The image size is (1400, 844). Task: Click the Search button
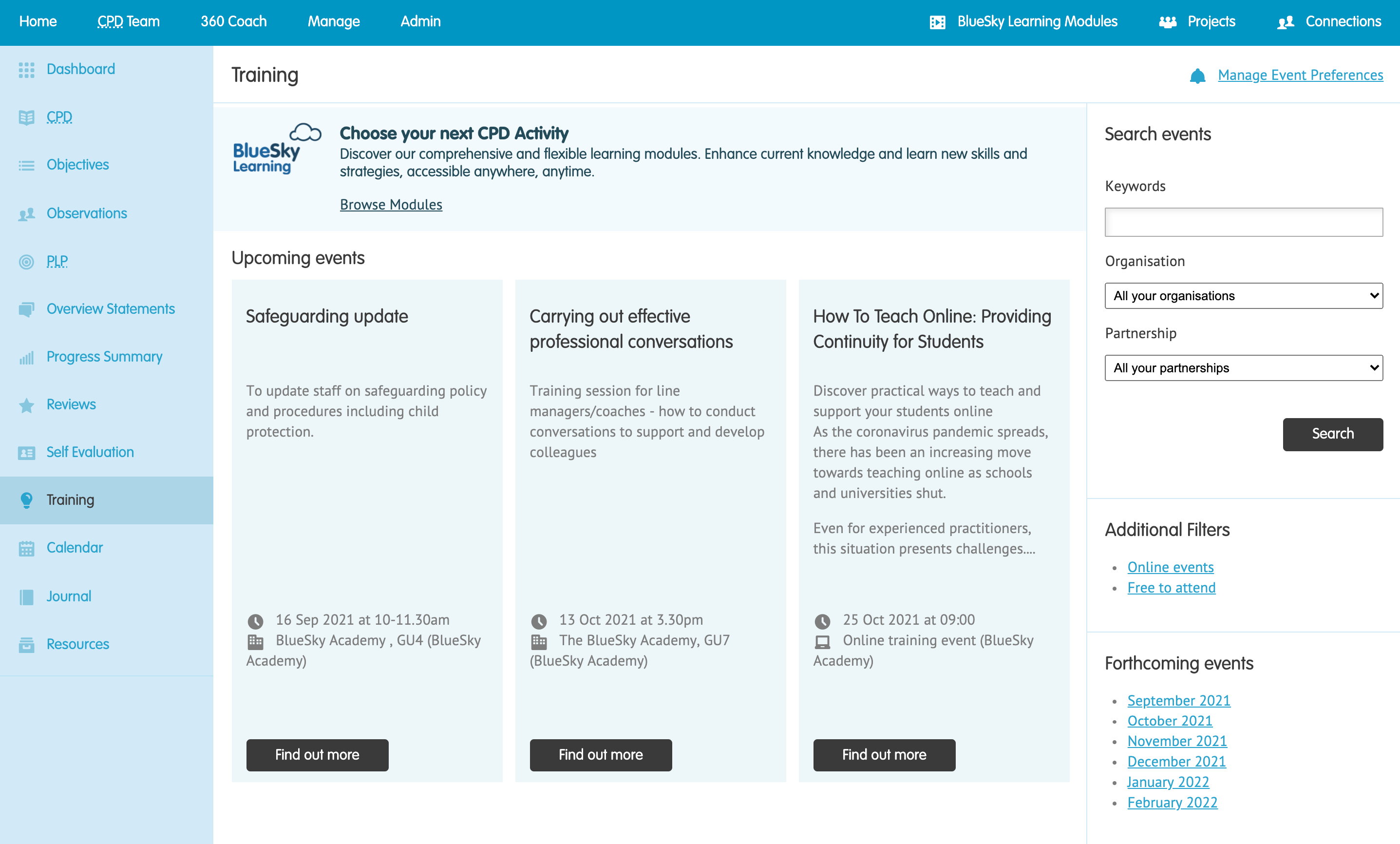tap(1333, 434)
